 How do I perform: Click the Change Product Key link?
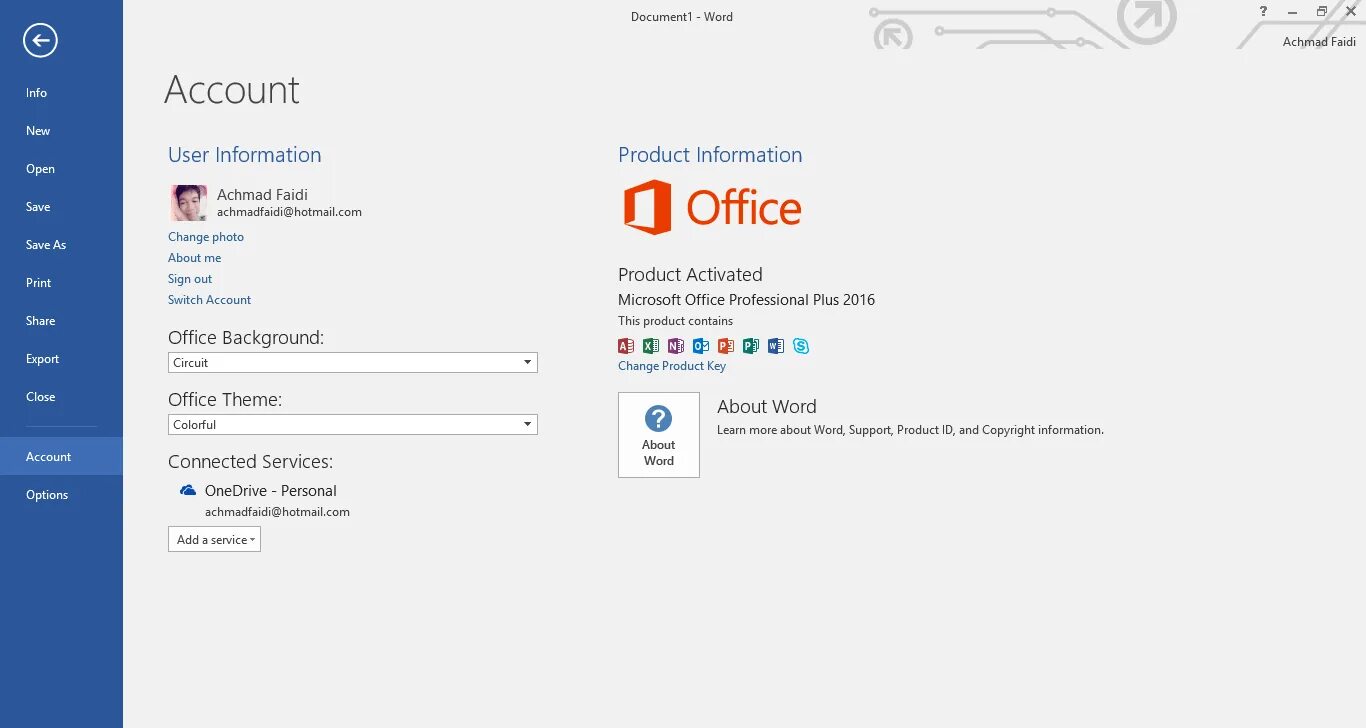pos(672,366)
